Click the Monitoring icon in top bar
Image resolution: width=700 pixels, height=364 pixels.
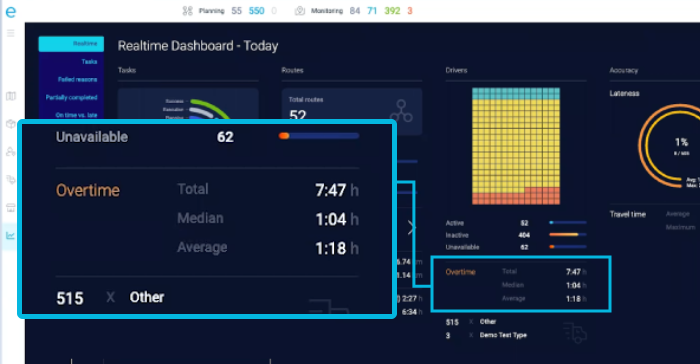click(300, 11)
